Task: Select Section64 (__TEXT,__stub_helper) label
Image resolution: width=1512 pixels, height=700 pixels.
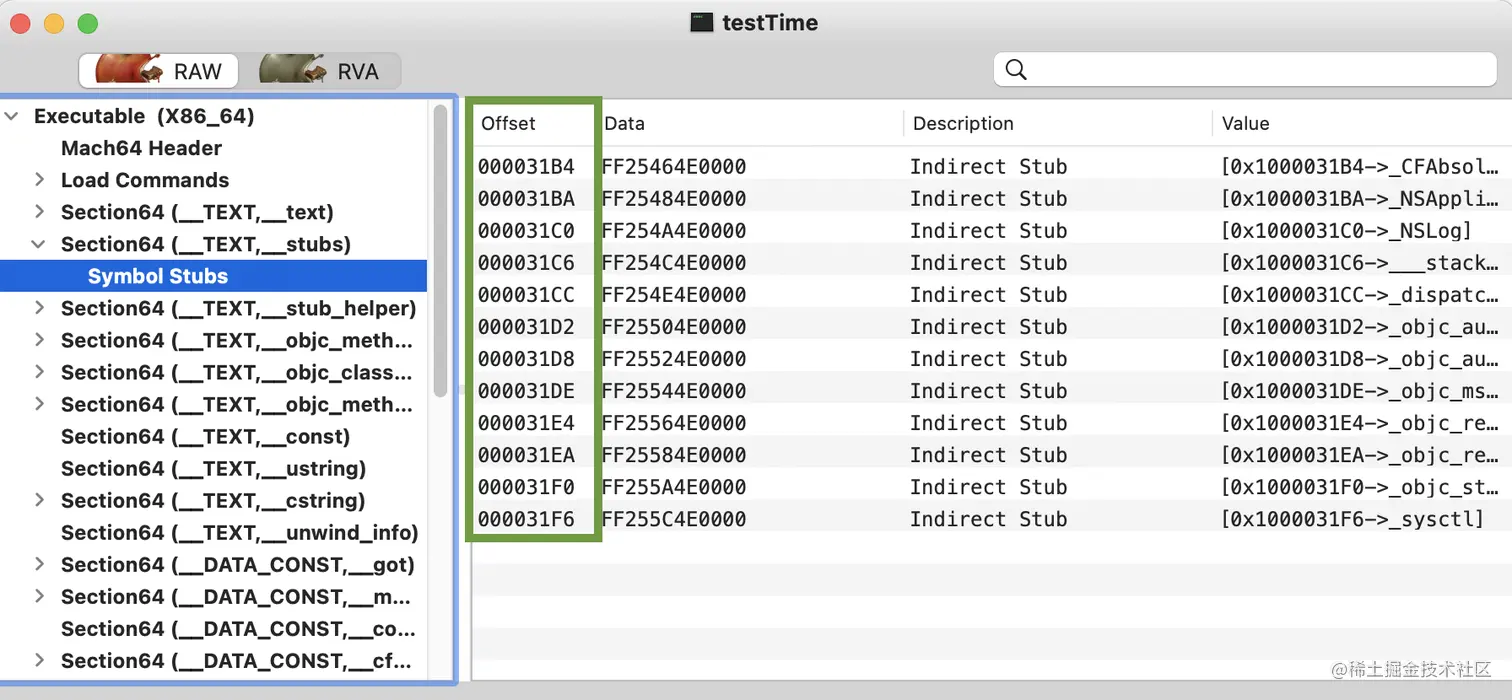Action: click(x=239, y=308)
